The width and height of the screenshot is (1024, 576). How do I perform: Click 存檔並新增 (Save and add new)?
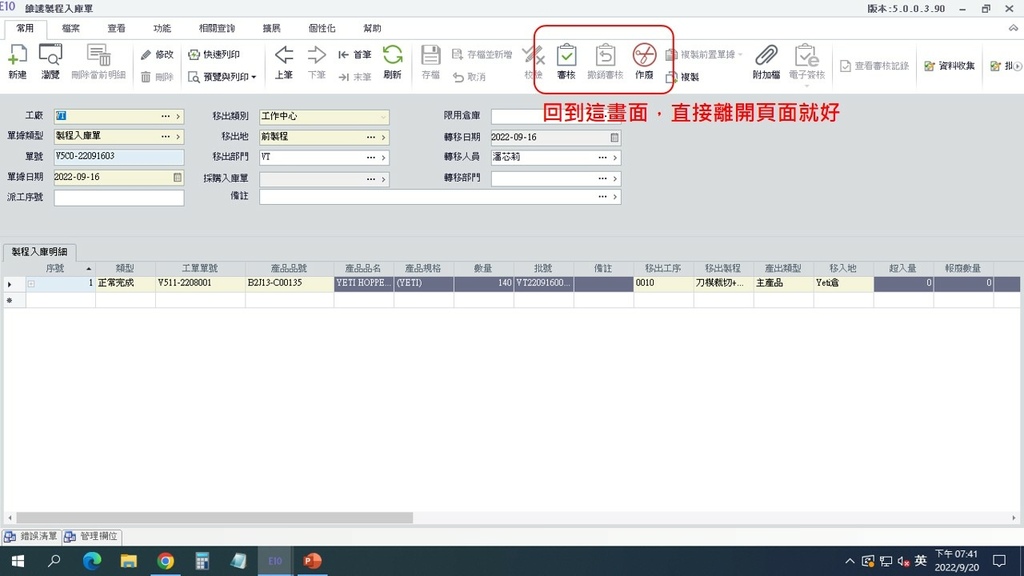point(482,55)
